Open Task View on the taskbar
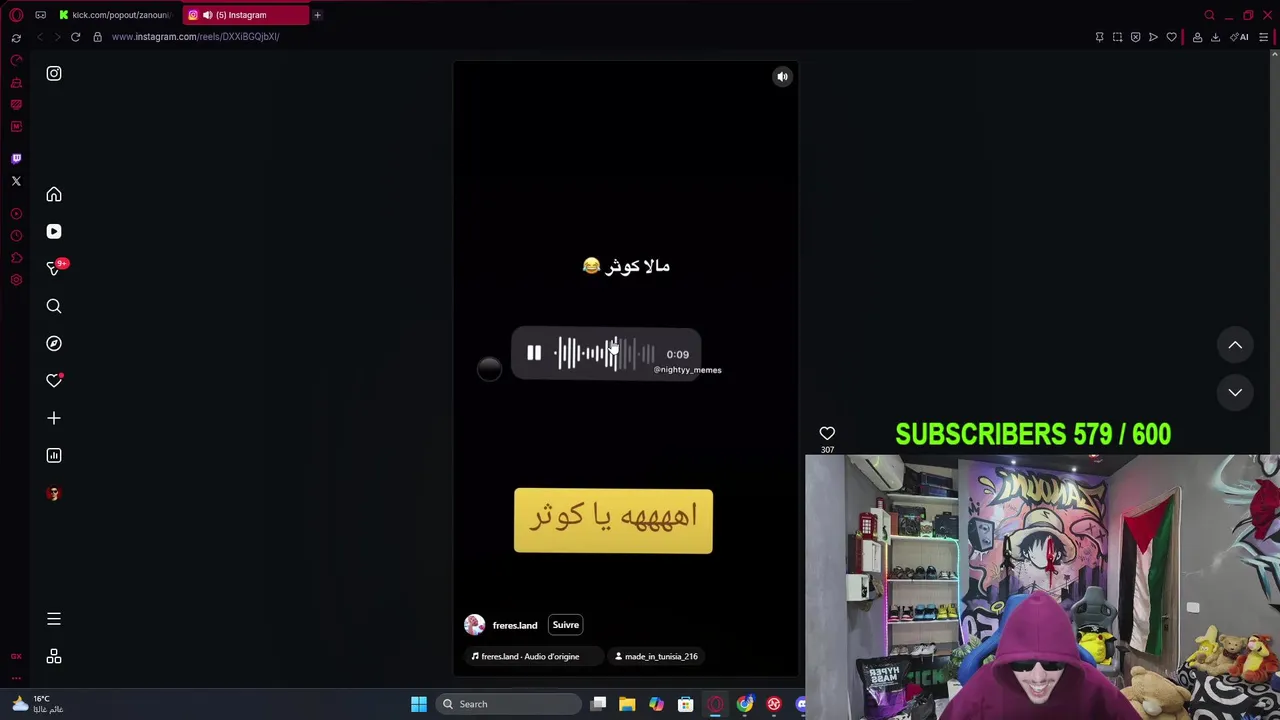This screenshot has width=1280, height=720. click(x=598, y=704)
